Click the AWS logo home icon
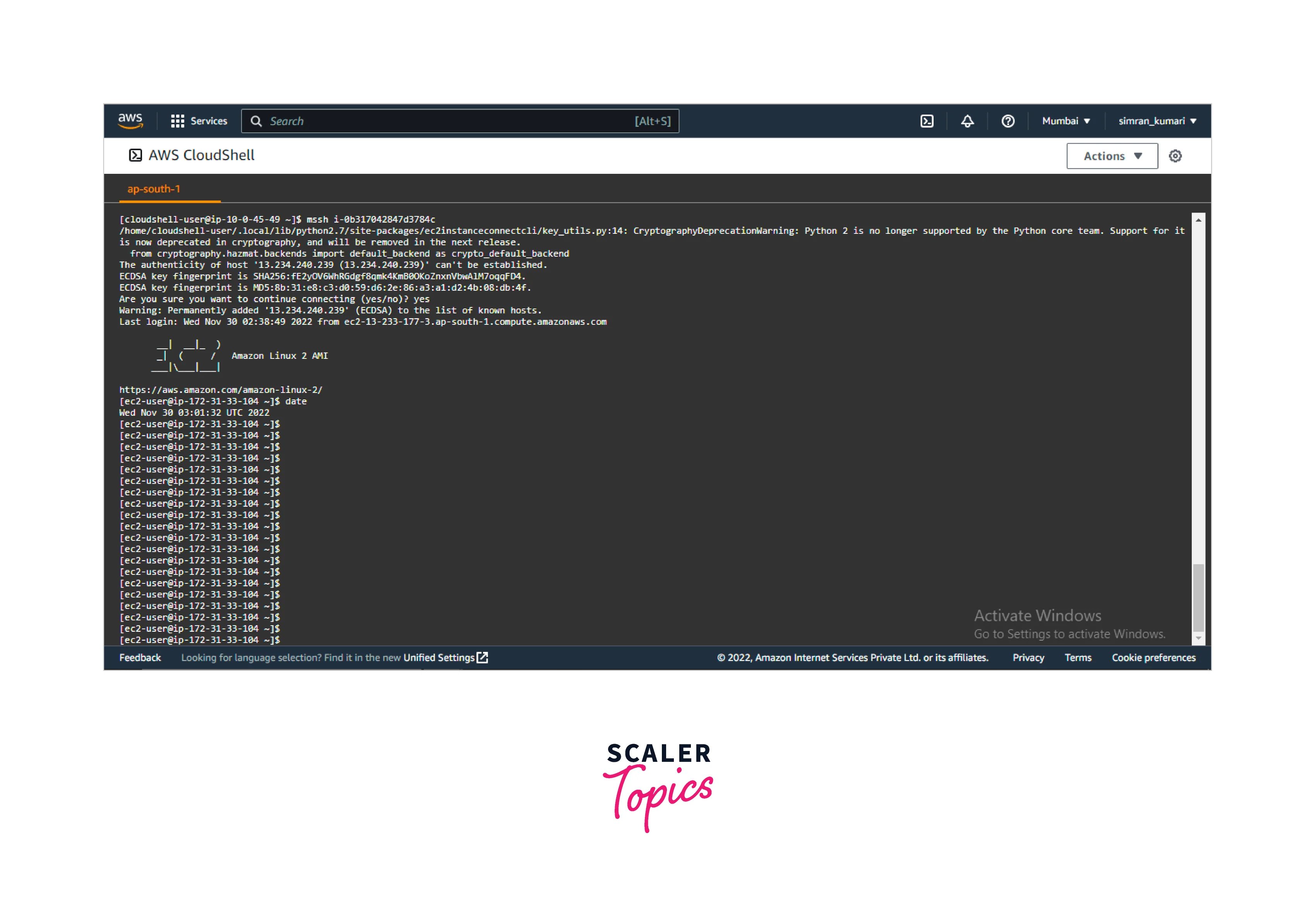Viewport: 1316px width, 907px height. [130, 120]
